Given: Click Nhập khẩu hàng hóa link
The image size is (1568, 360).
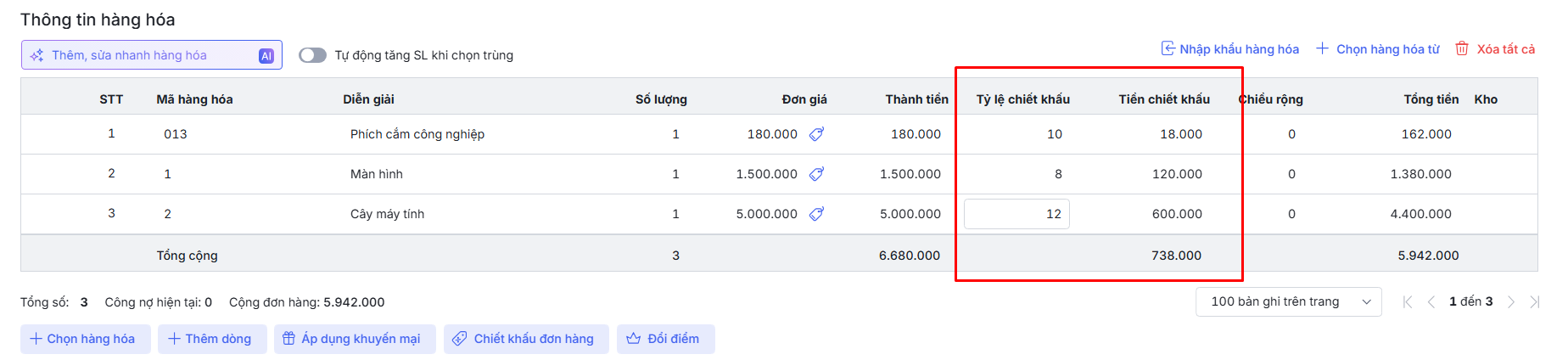Looking at the screenshot, I should pyautogui.click(x=1230, y=49).
